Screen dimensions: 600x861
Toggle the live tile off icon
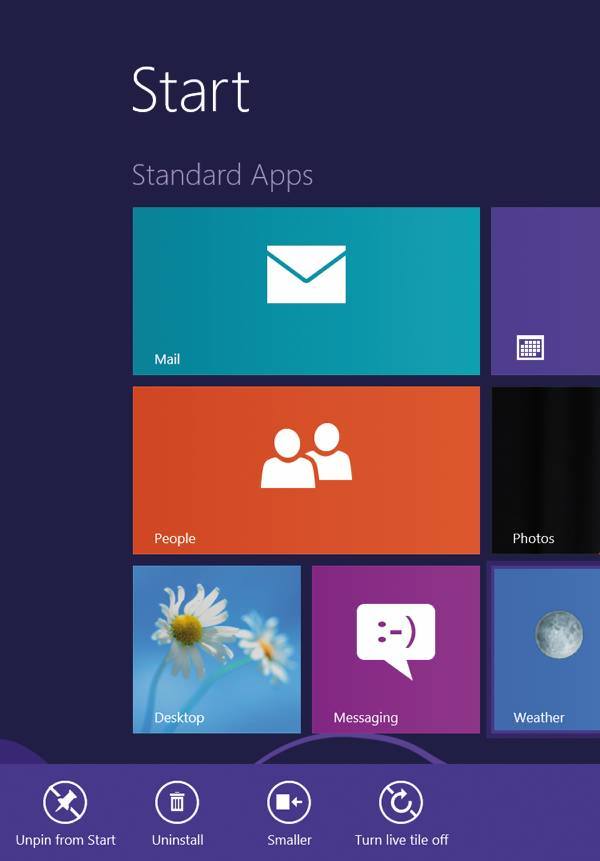[401, 802]
